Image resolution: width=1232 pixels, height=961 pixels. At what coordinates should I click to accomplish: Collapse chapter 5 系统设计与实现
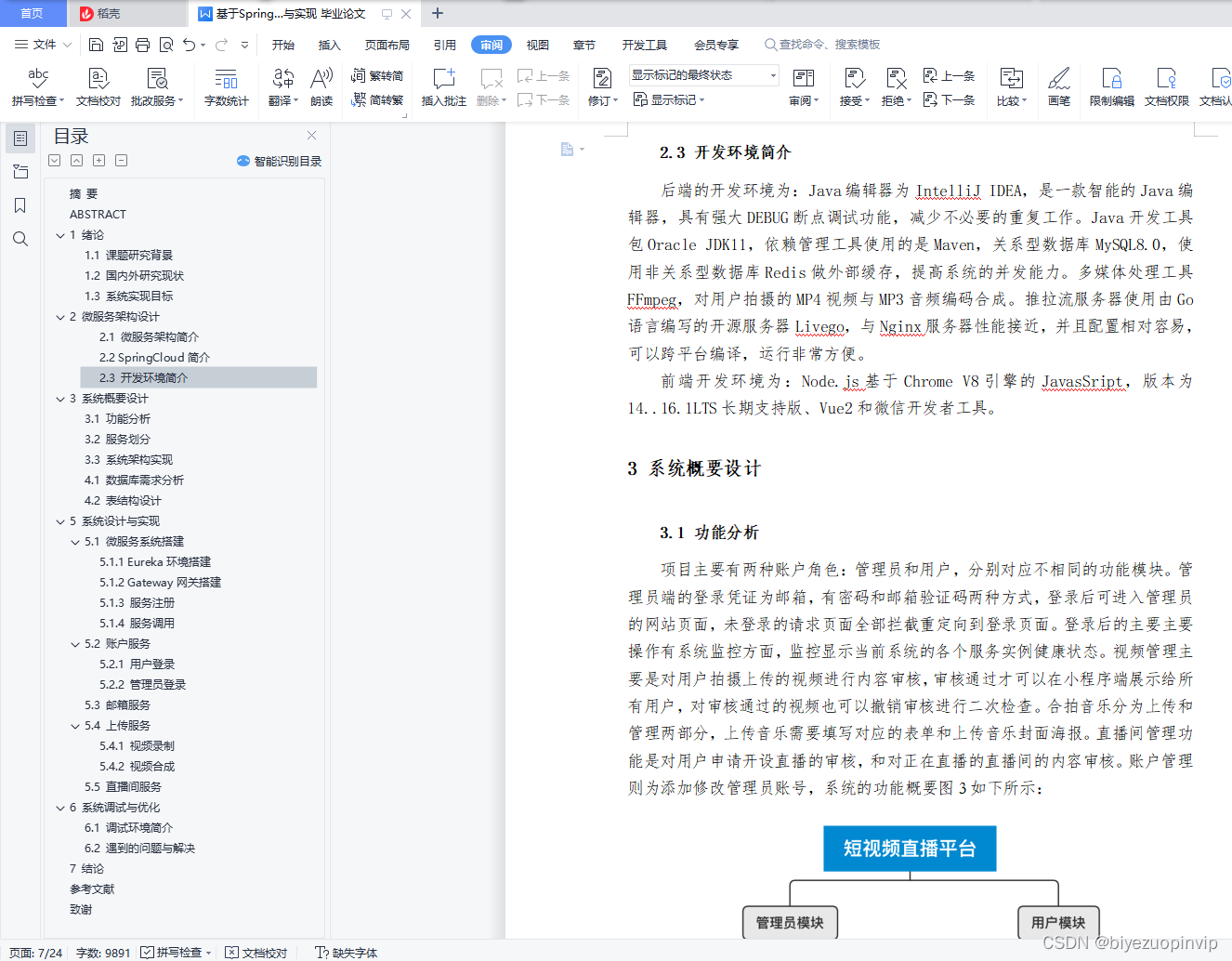tap(60, 521)
